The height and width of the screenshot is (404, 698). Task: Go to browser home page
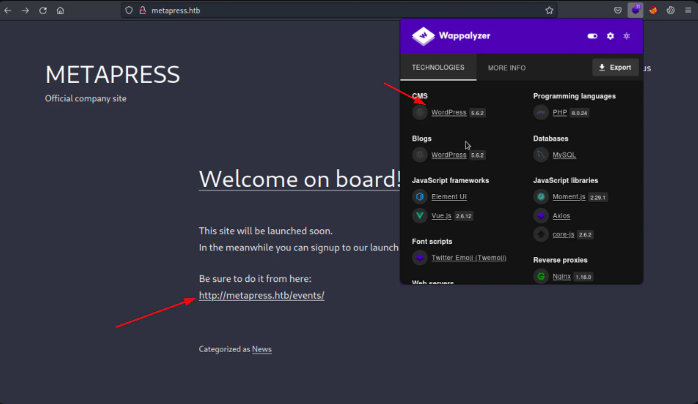click(60, 10)
